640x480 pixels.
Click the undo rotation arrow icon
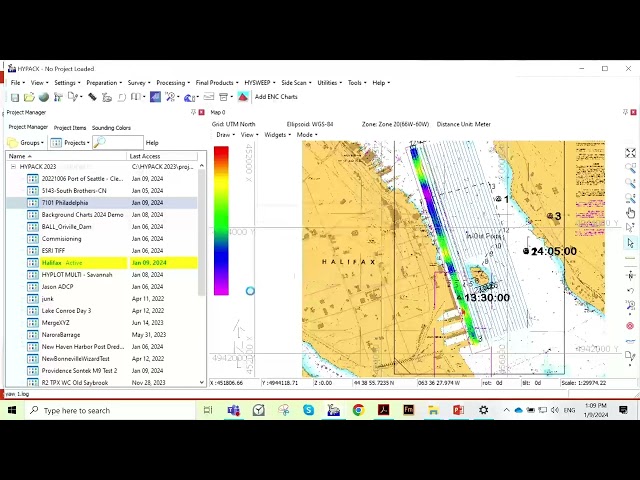point(631,291)
